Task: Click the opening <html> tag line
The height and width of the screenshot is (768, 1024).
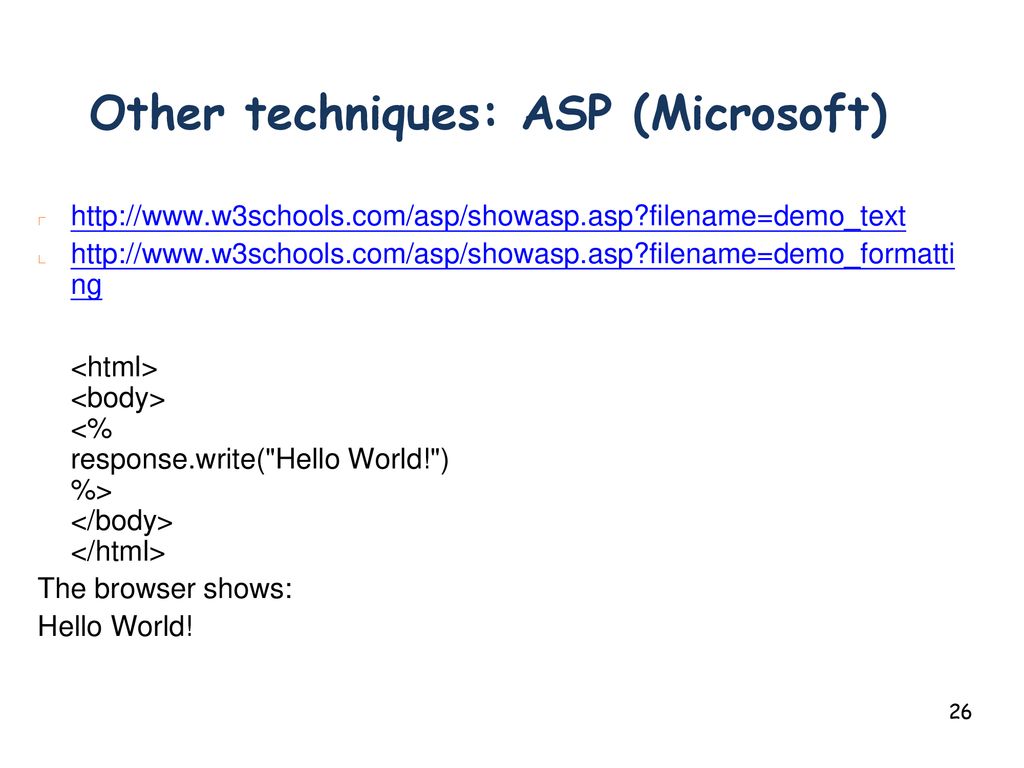Action: click(x=114, y=368)
